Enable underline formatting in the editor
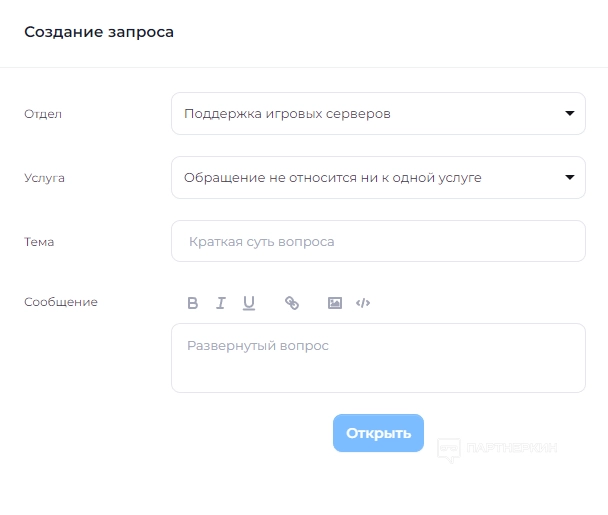 249,303
